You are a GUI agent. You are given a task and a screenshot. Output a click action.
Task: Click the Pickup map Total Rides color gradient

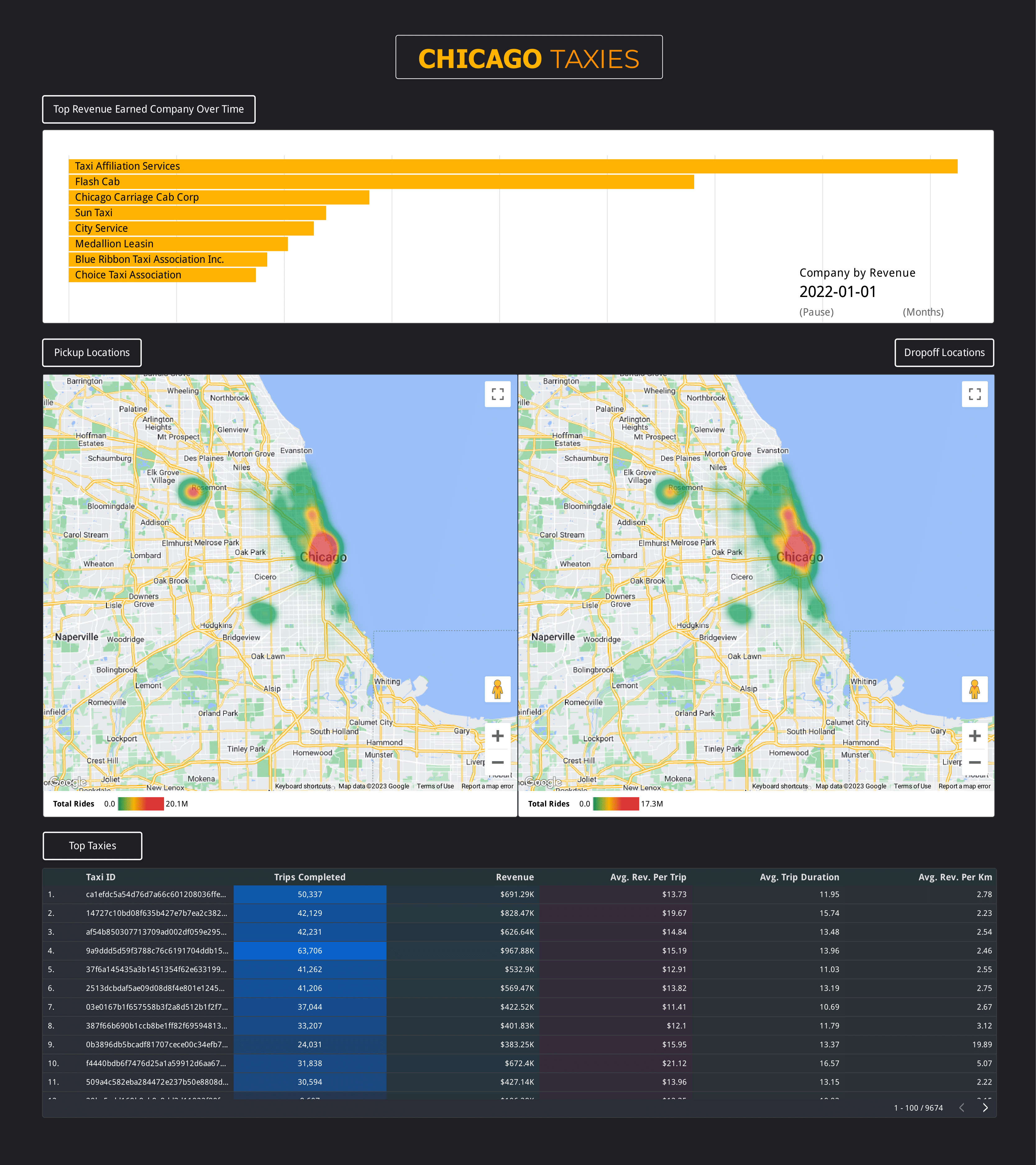140,804
